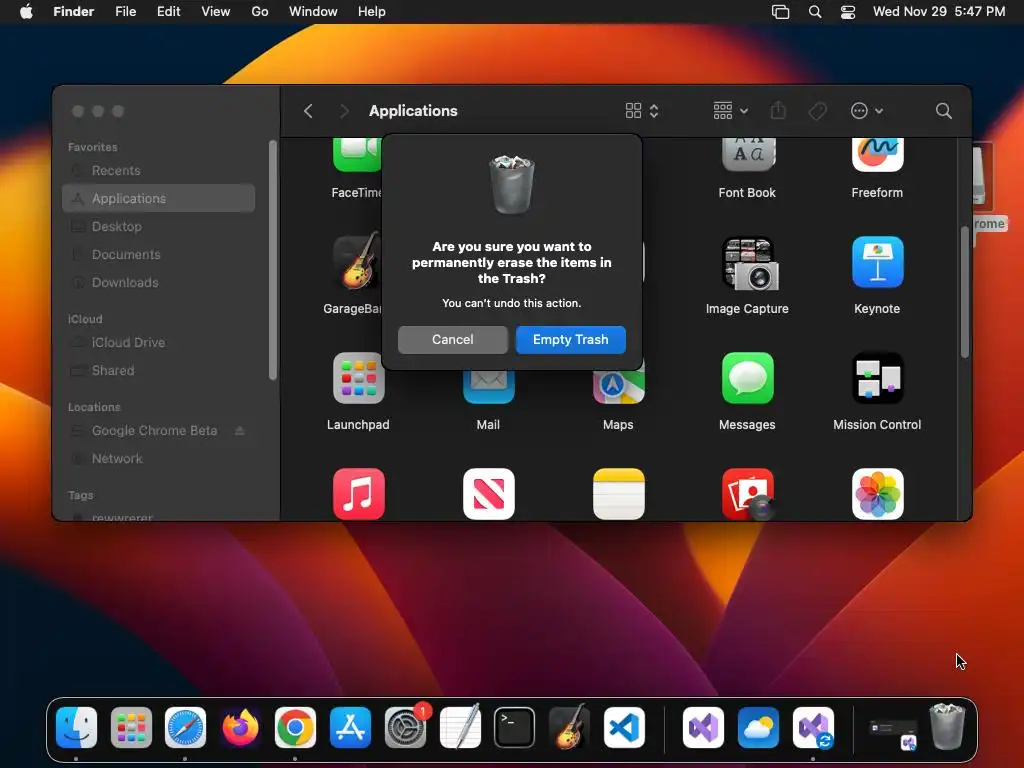Open the Edit menu
The width and height of the screenshot is (1024, 768).
point(168,12)
